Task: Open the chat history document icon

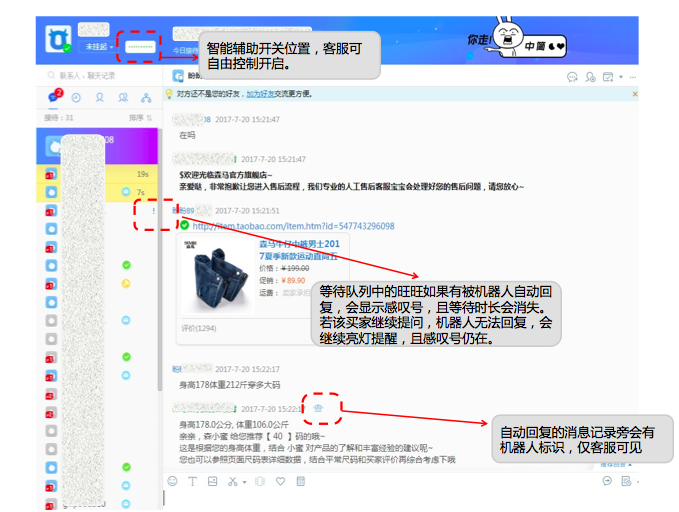Action: point(626,481)
